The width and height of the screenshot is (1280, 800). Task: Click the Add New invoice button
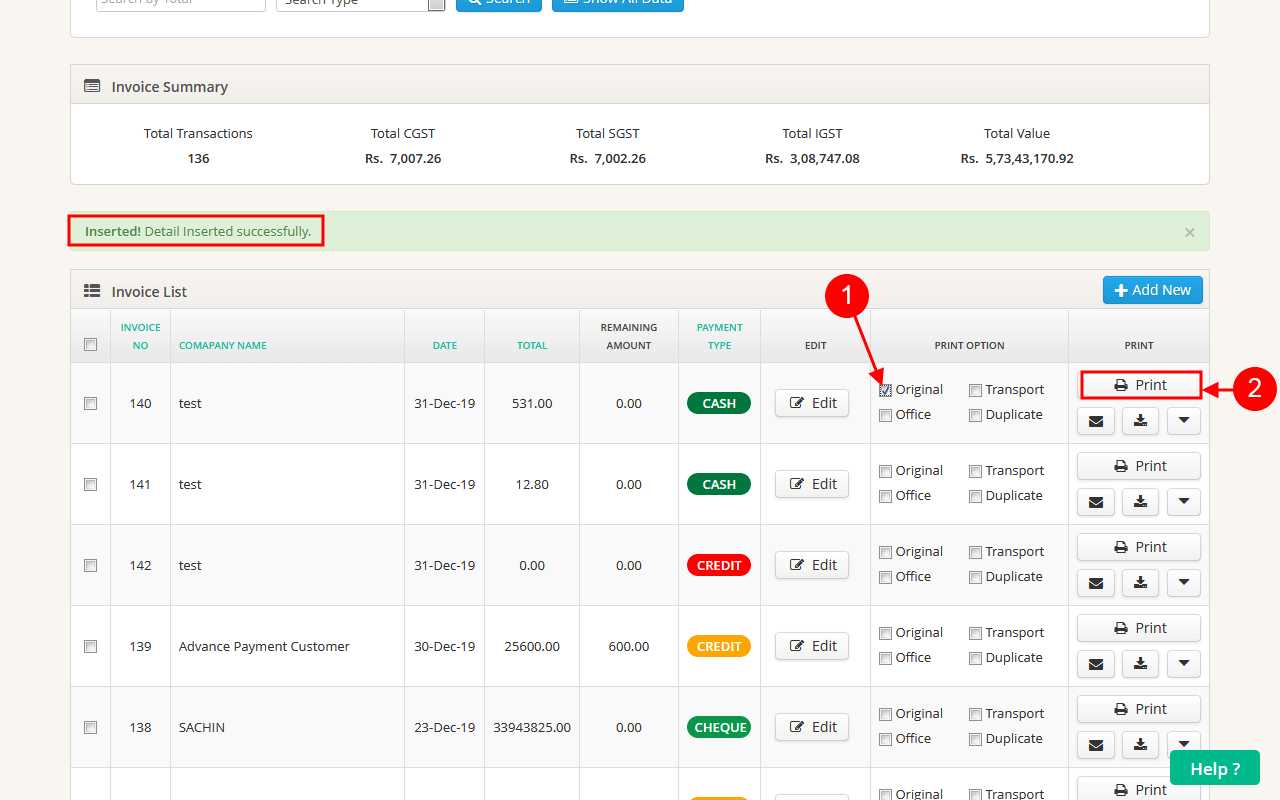[x=1152, y=290]
